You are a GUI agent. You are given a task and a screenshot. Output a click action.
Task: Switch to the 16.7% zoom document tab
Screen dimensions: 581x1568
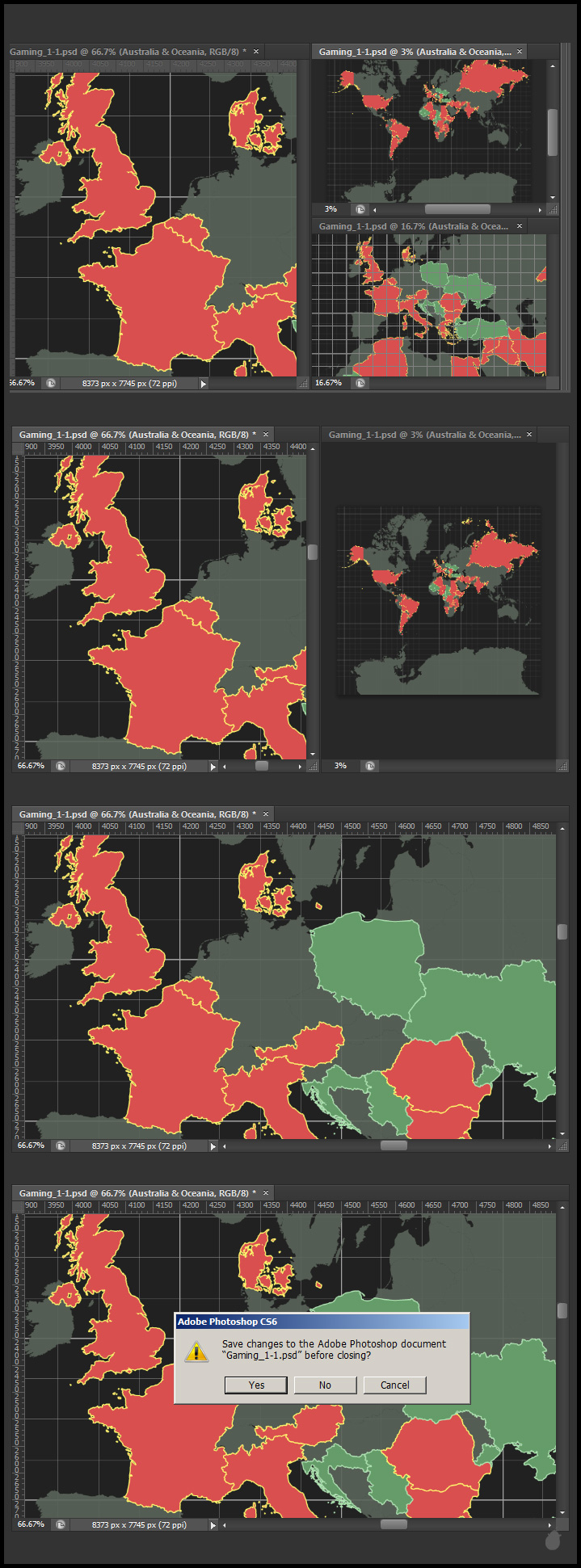413,226
